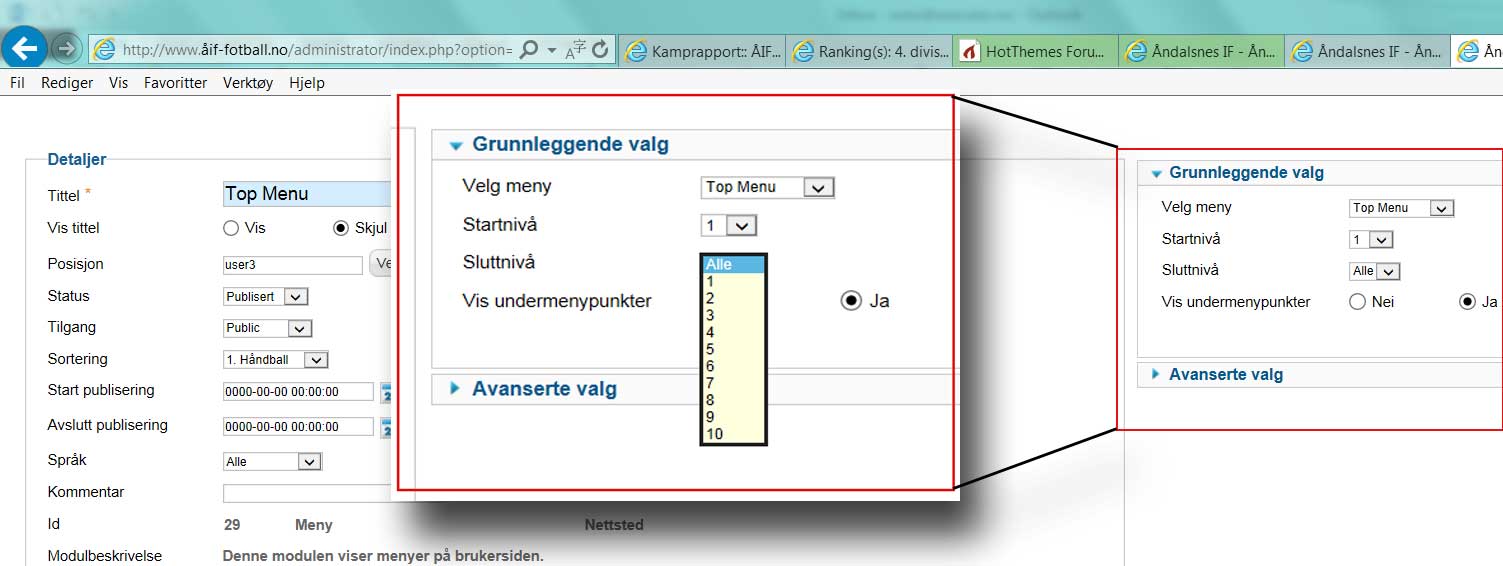1503x566 pixels.
Task: Open the address bar autocomplete dropdown arrow
Action: [x=552, y=49]
